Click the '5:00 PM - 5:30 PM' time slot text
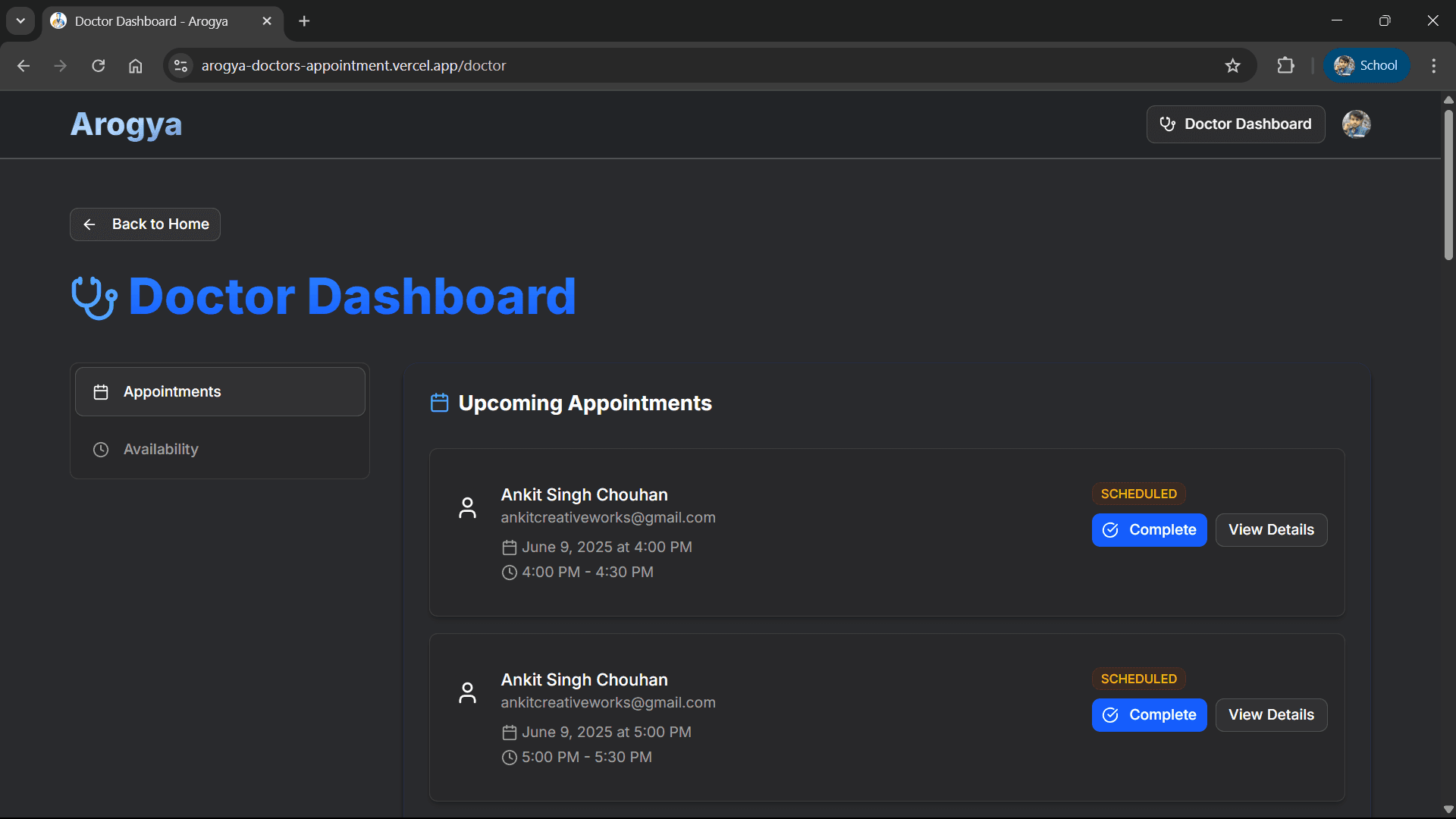This screenshot has width=1456, height=819. pos(587,758)
